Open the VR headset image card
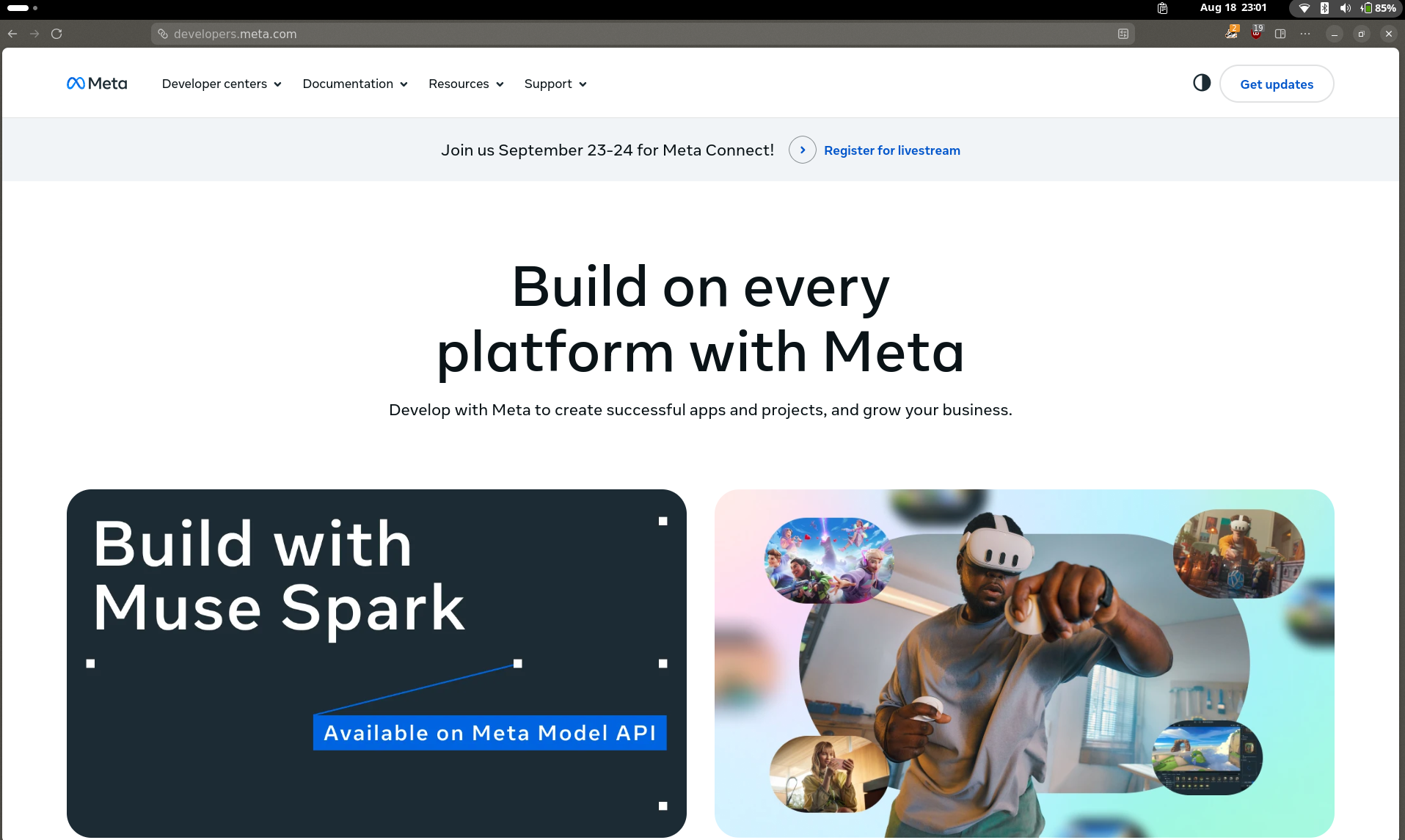The height and width of the screenshot is (840, 1405). [1024, 663]
